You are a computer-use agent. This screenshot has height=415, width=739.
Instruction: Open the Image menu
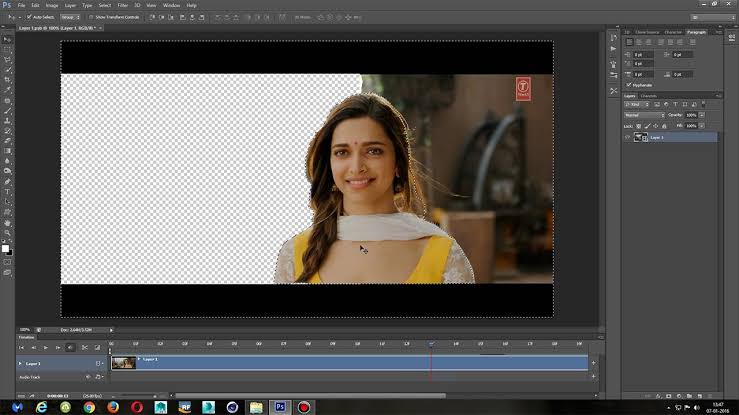tap(52, 5)
